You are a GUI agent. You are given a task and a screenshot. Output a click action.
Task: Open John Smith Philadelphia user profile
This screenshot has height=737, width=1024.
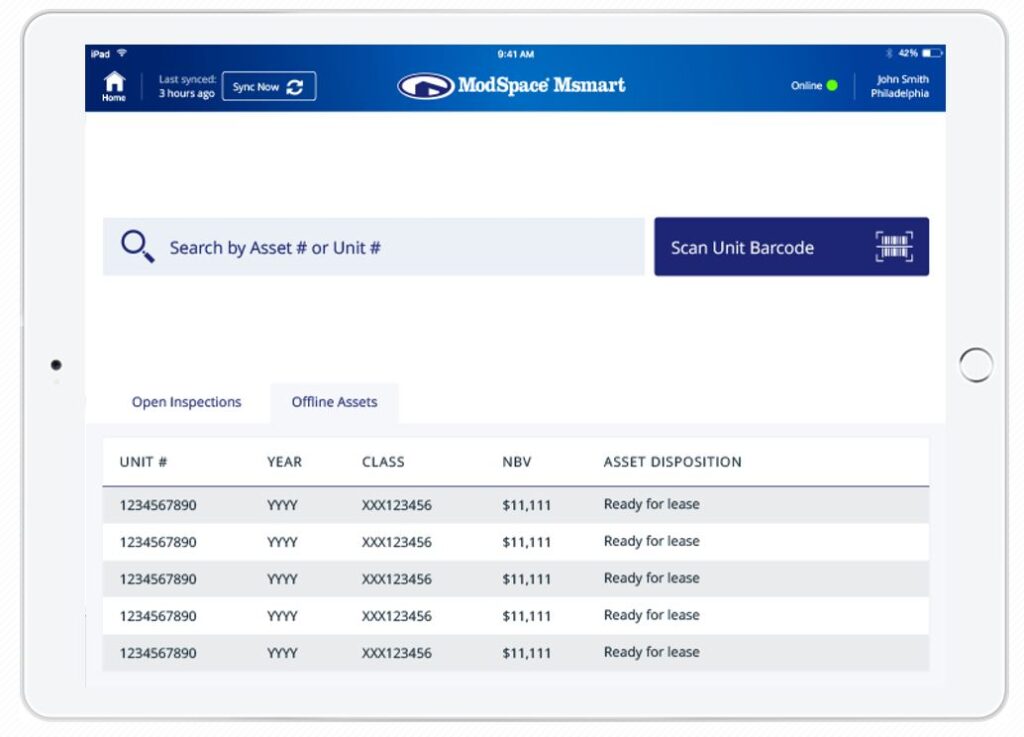click(x=899, y=86)
